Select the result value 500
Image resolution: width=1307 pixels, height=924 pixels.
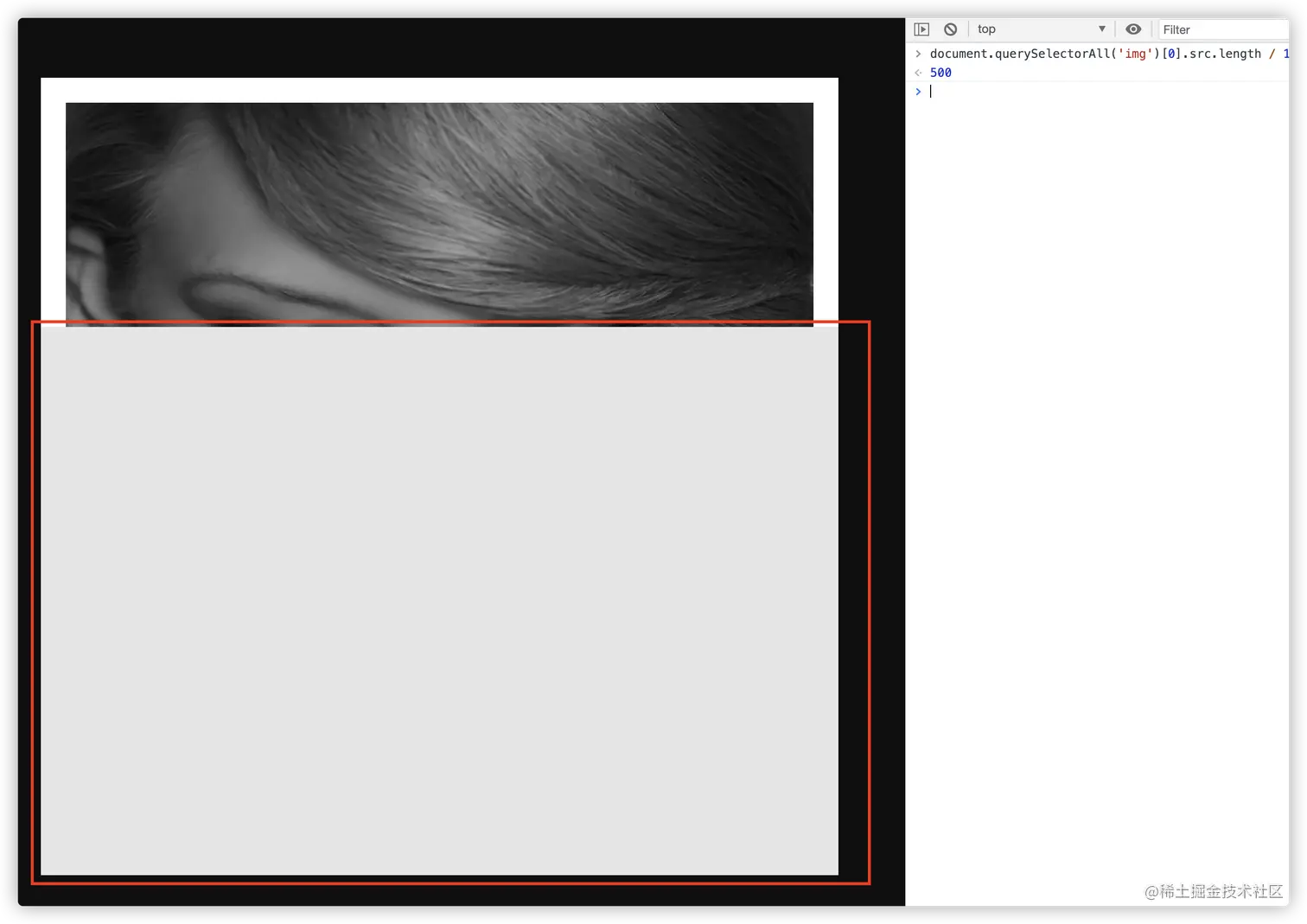click(940, 73)
